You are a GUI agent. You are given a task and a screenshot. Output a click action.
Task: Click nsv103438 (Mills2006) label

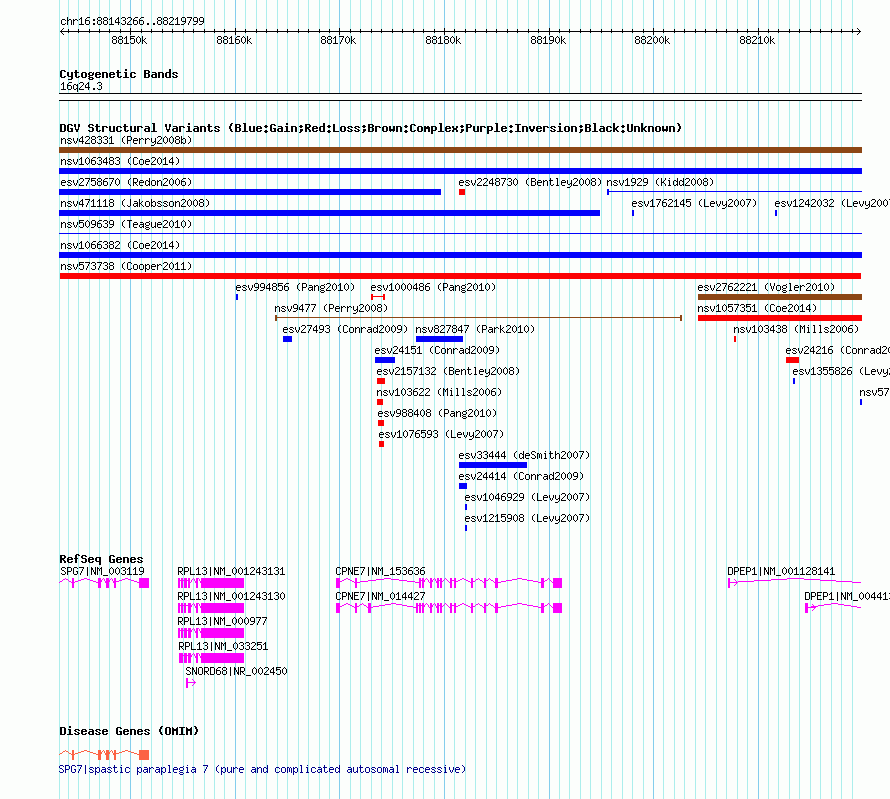[796, 329]
